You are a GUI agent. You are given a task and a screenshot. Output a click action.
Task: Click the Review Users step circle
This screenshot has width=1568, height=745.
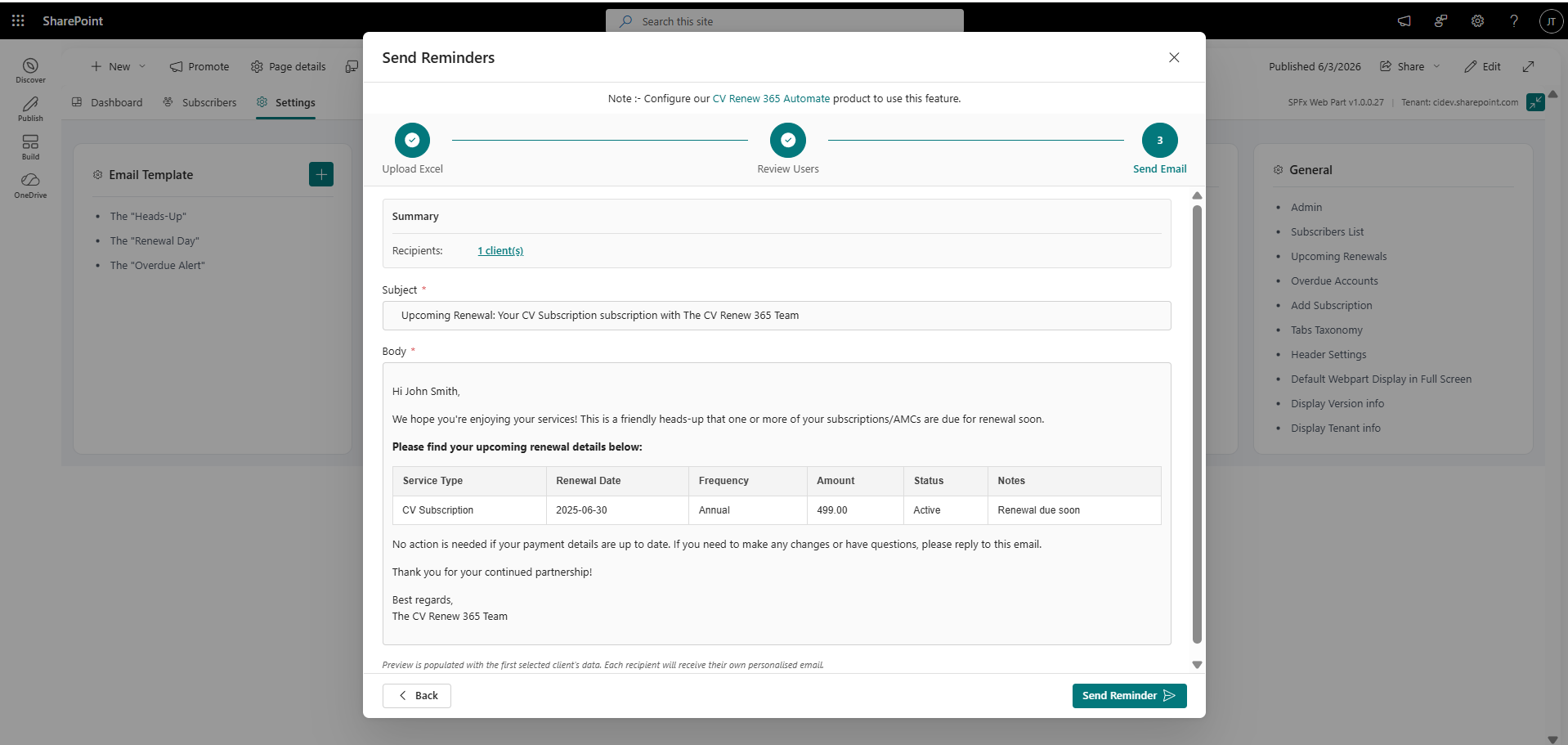(788, 140)
